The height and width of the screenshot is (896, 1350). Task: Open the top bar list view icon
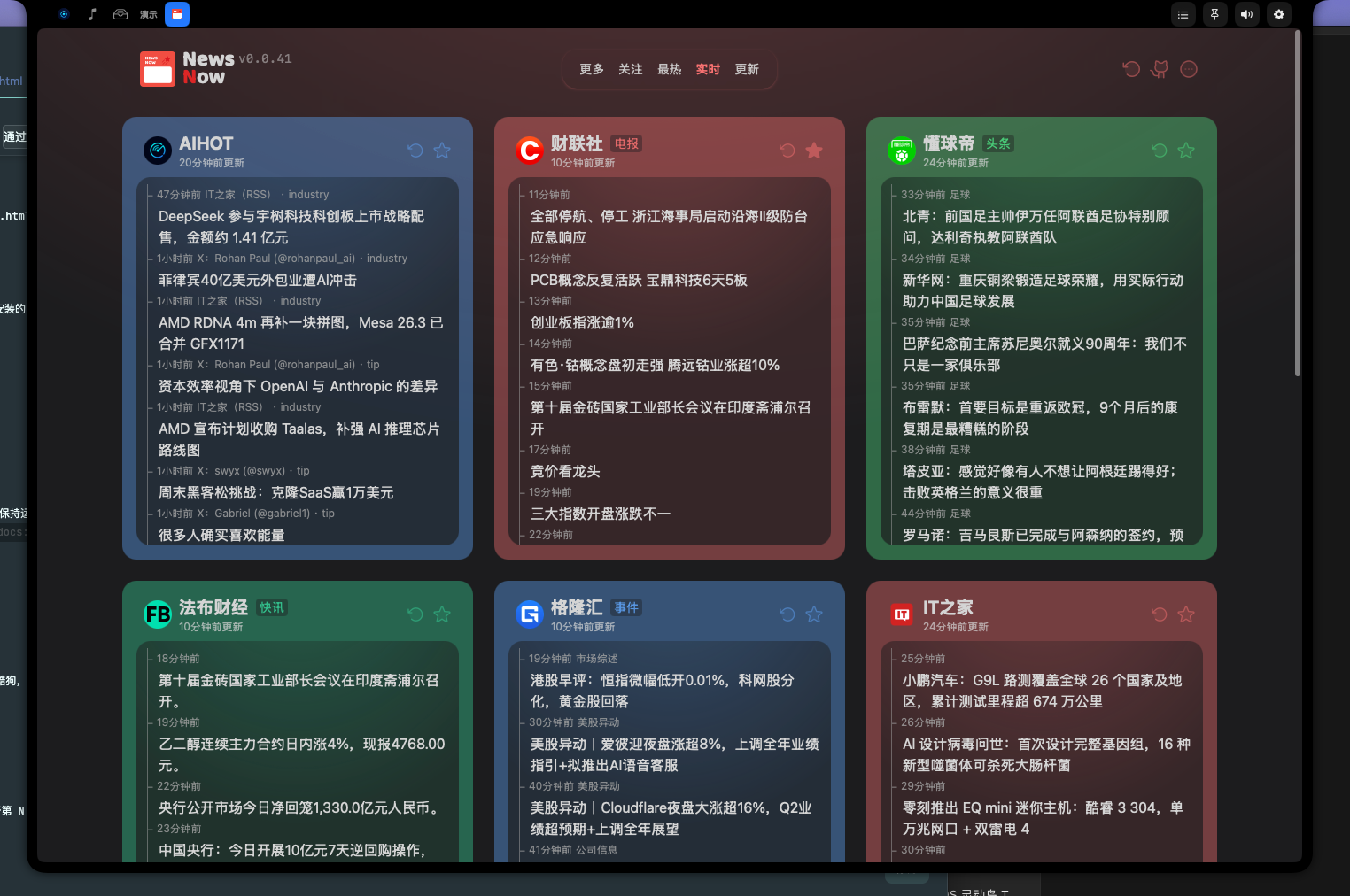coord(1183,14)
